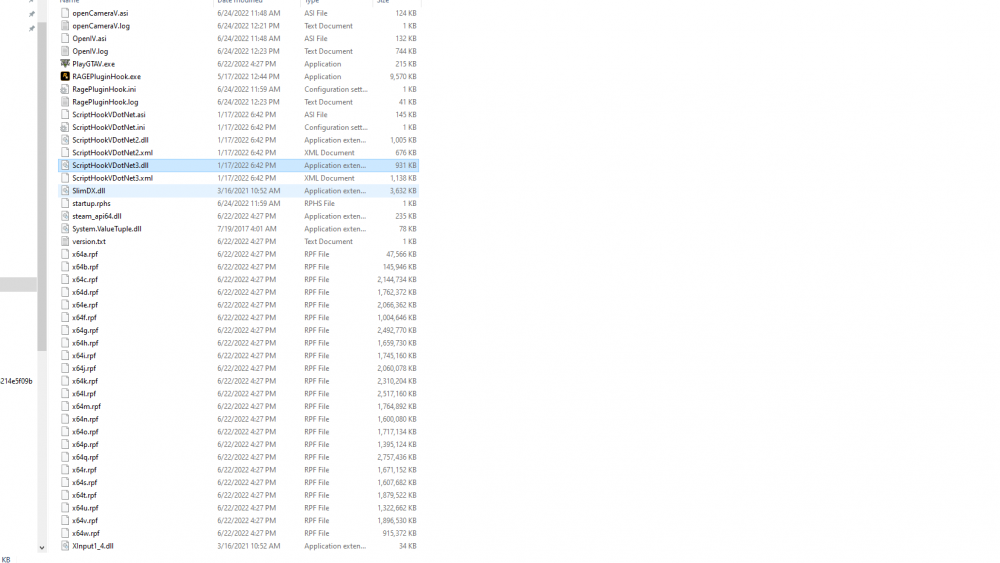Click the x64g.rpf file icon
1000x563 pixels.
pos(64,330)
